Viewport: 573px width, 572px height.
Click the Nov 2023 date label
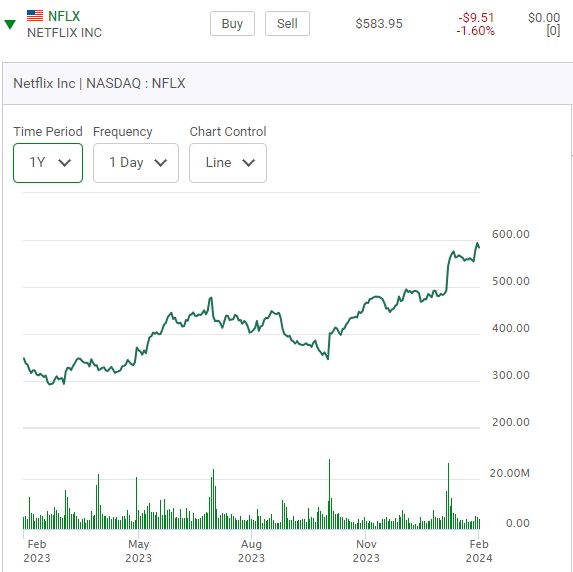(366, 551)
